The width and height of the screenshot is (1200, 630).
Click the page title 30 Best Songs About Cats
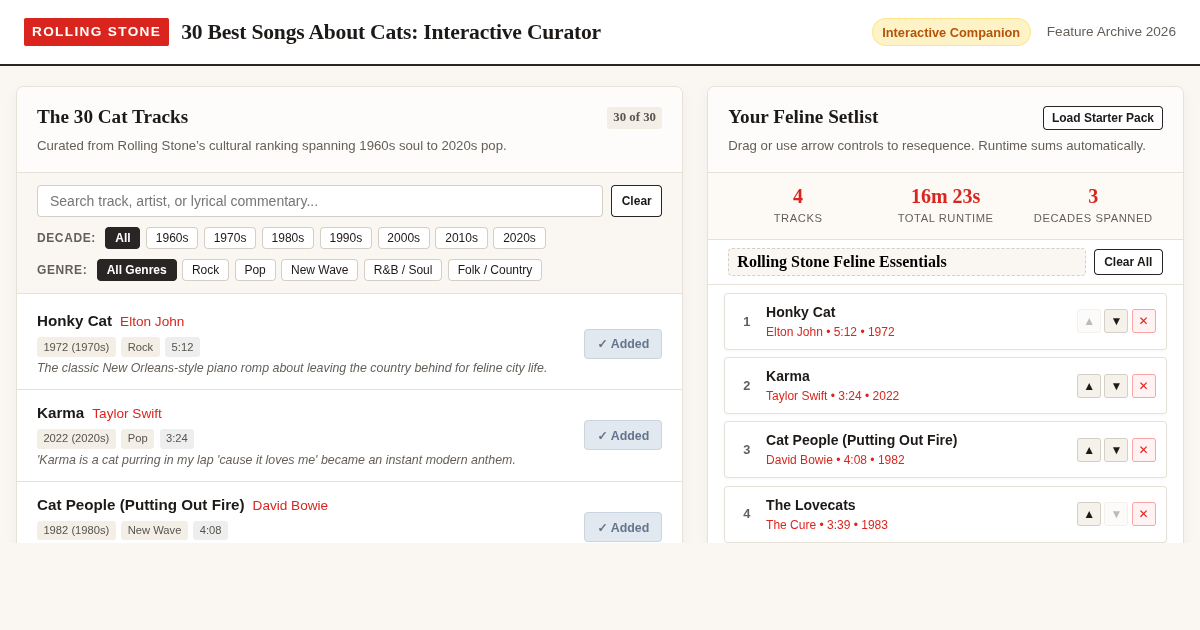(391, 32)
